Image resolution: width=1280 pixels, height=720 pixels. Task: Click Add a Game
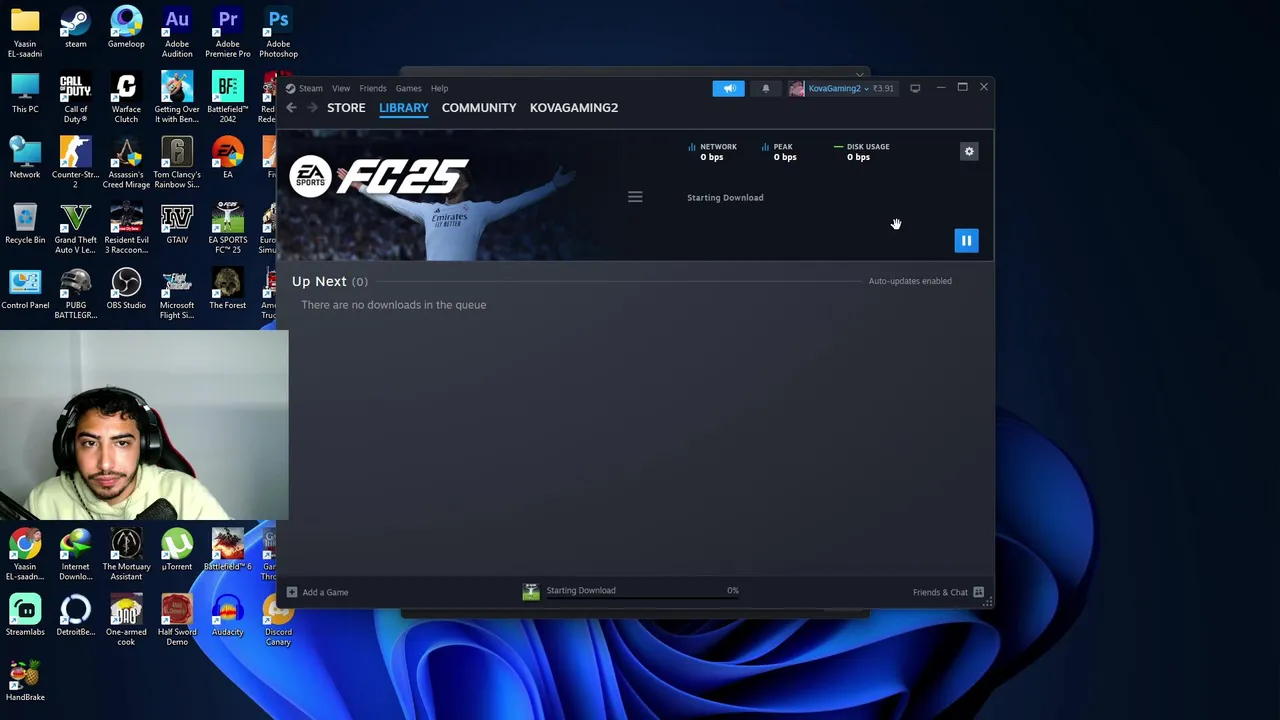(x=318, y=592)
